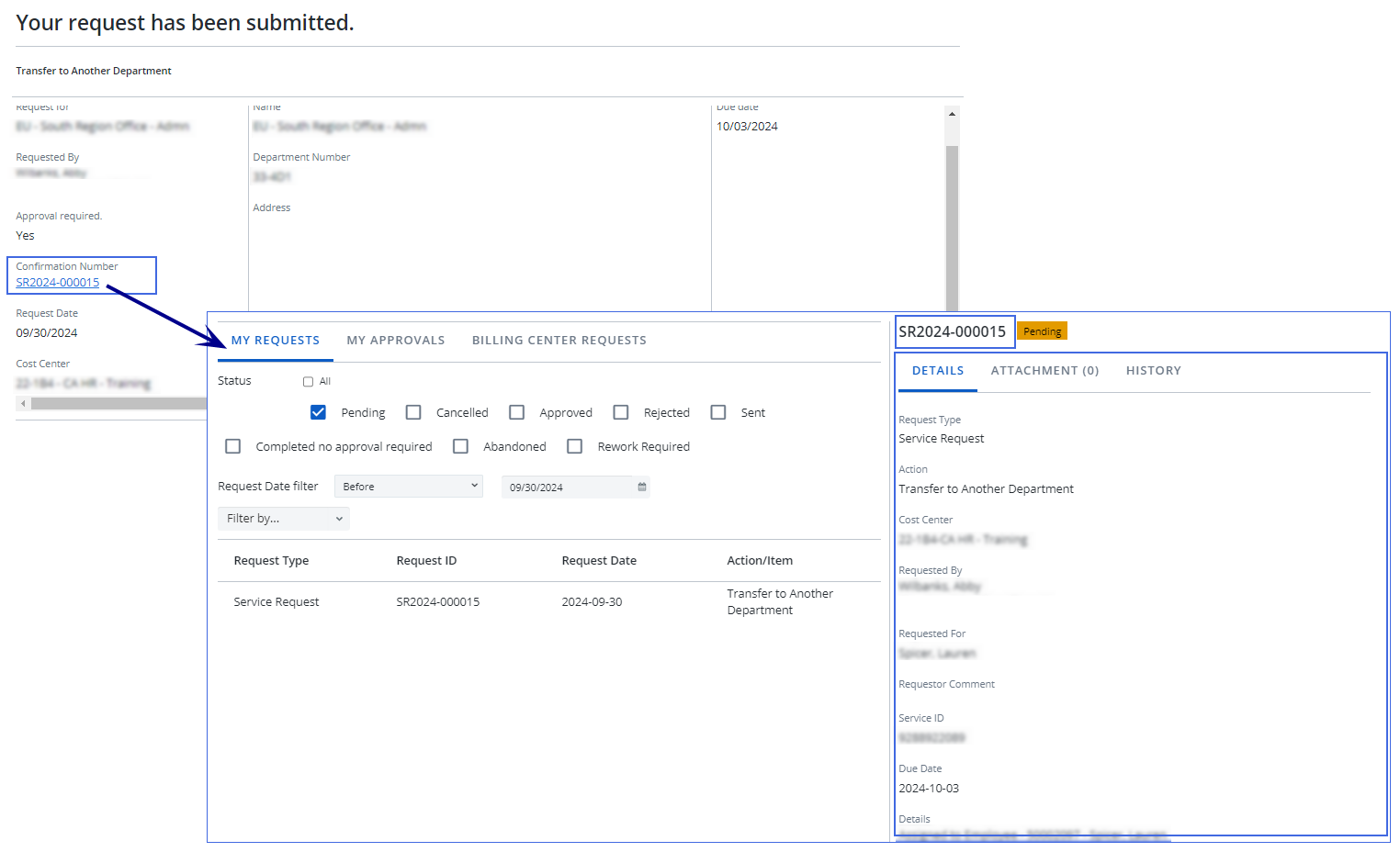The height and width of the screenshot is (852, 1400).
Task: Open the Request Date filter Before dropdown
Action: pyautogui.click(x=409, y=487)
